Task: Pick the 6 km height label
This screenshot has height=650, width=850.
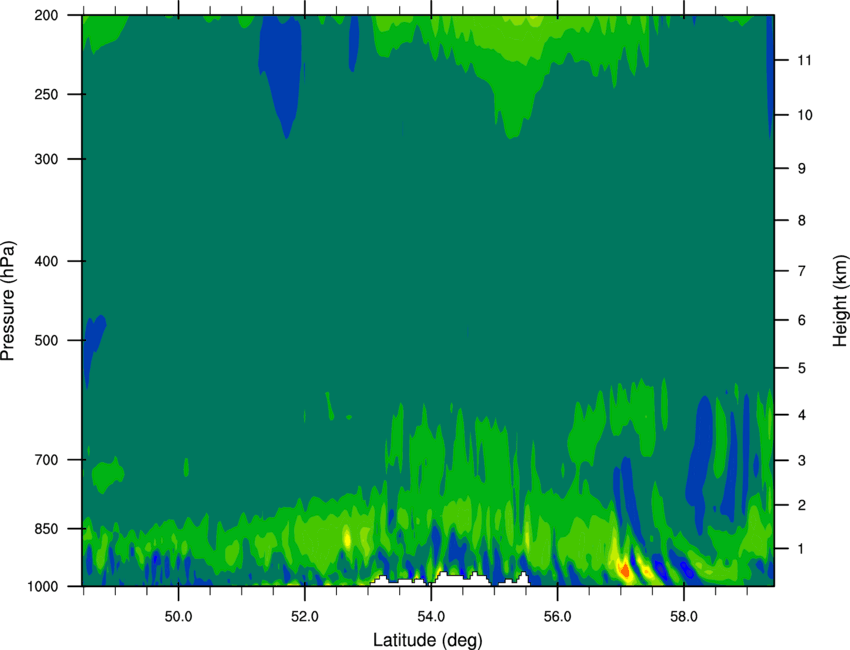Action: [x=801, y=320]
